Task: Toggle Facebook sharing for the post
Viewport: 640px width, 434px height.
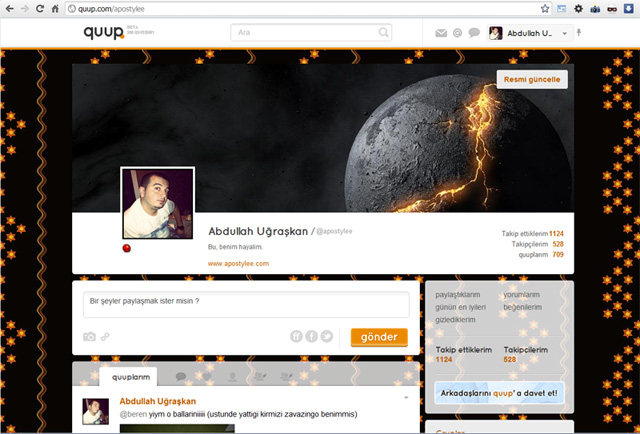Action: pos(312,336)
